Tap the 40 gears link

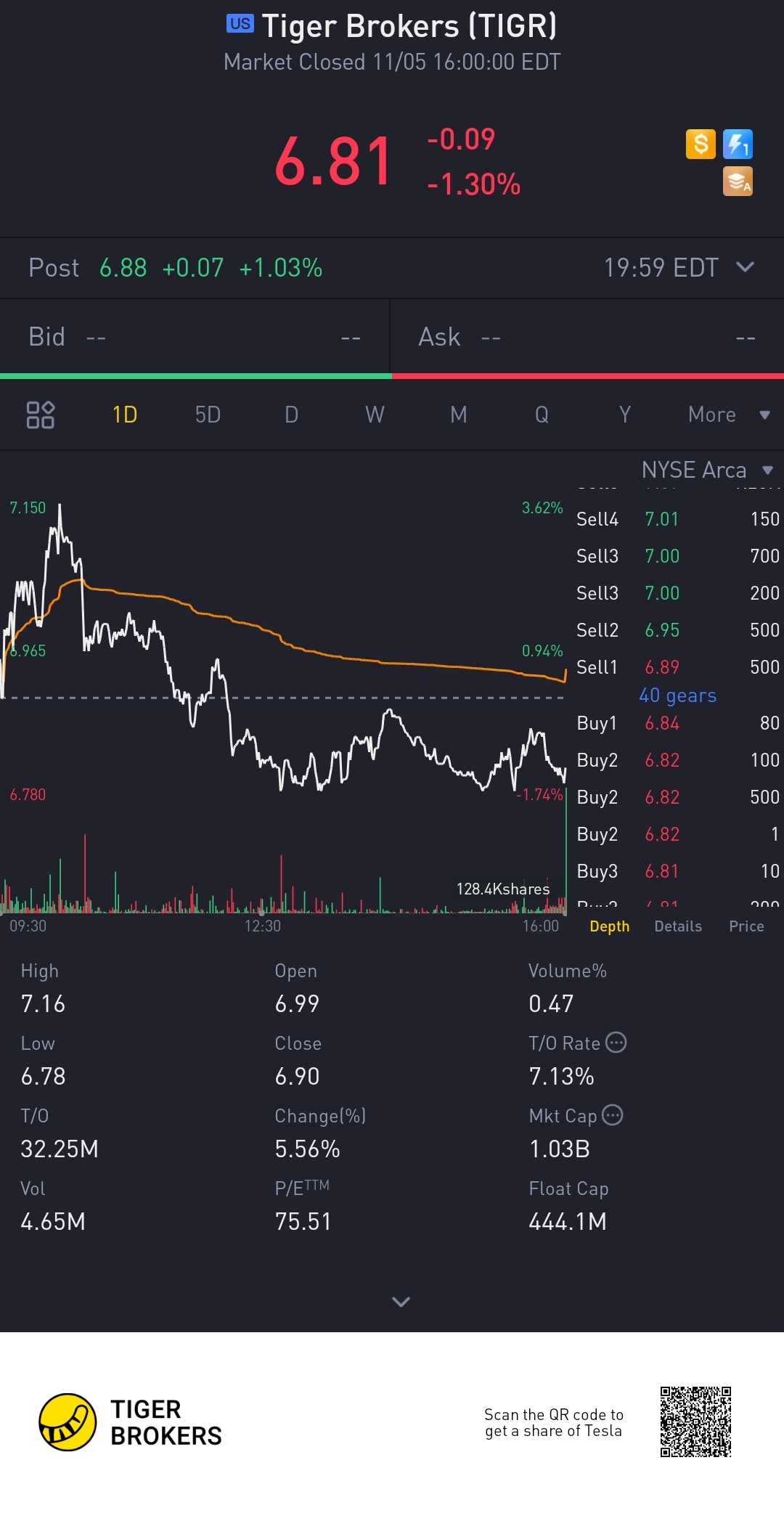(677, 696)
